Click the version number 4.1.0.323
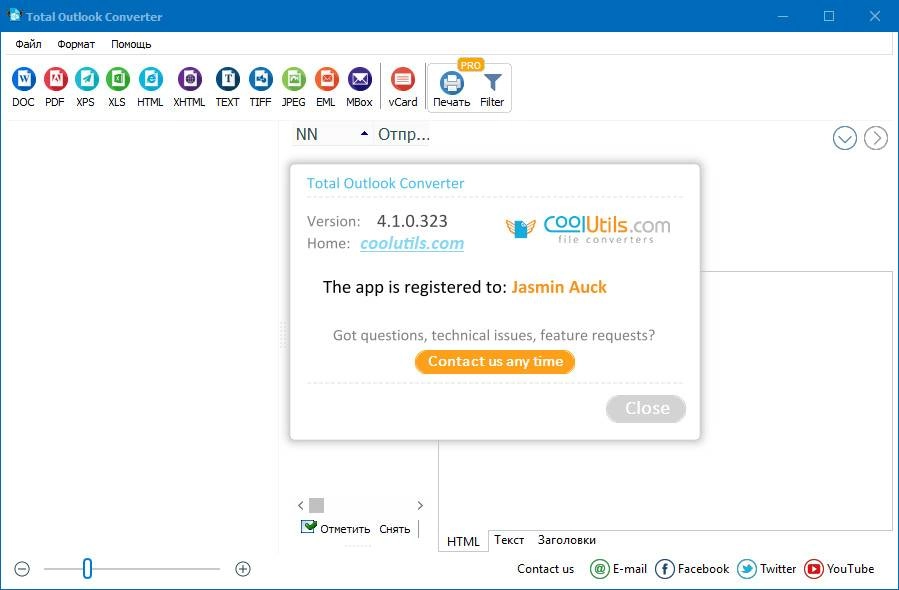Viewport: 899px width, 590px height. point(412,221)
